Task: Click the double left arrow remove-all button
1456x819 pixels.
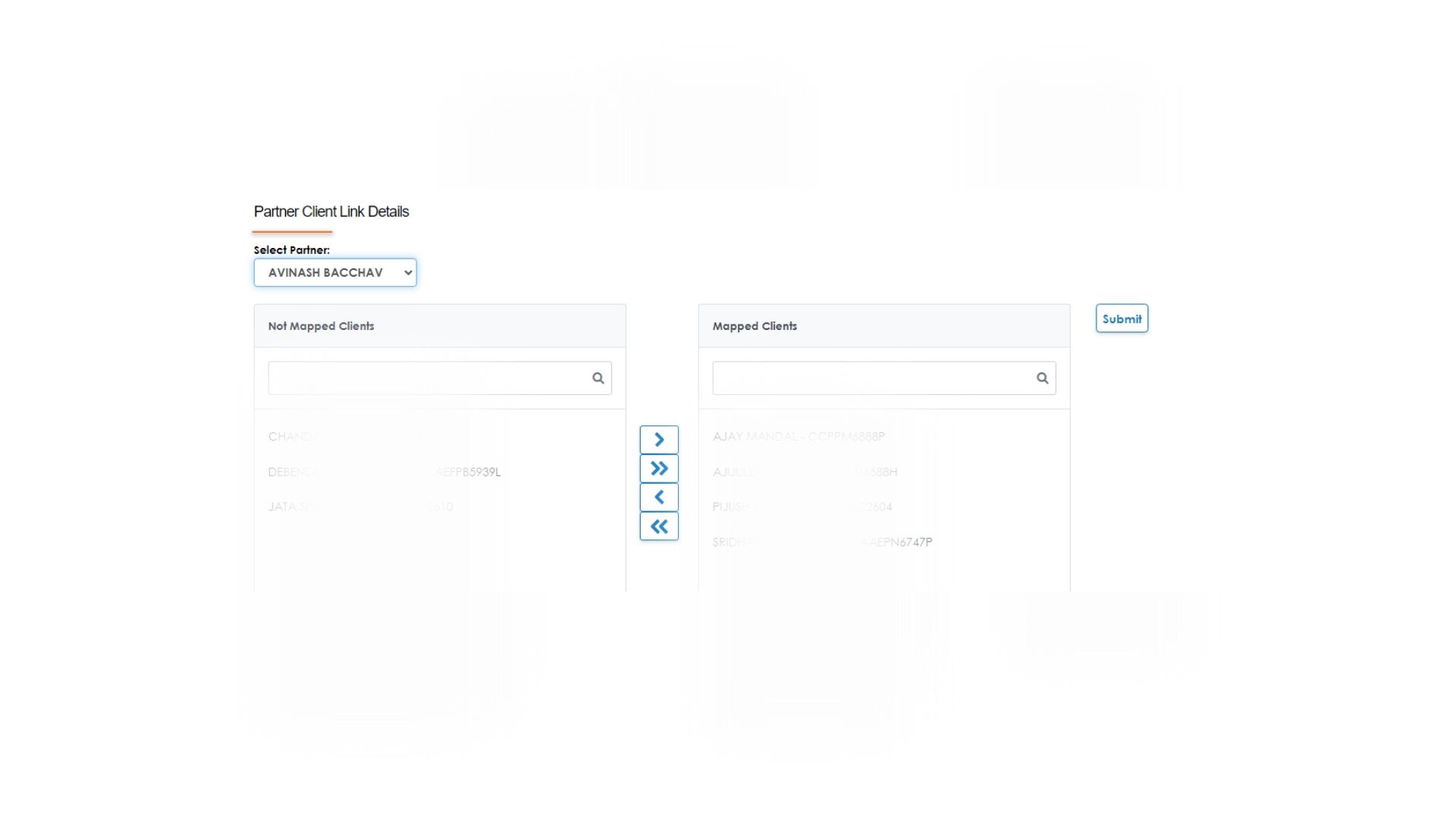Action: click(x=659, y=526)
